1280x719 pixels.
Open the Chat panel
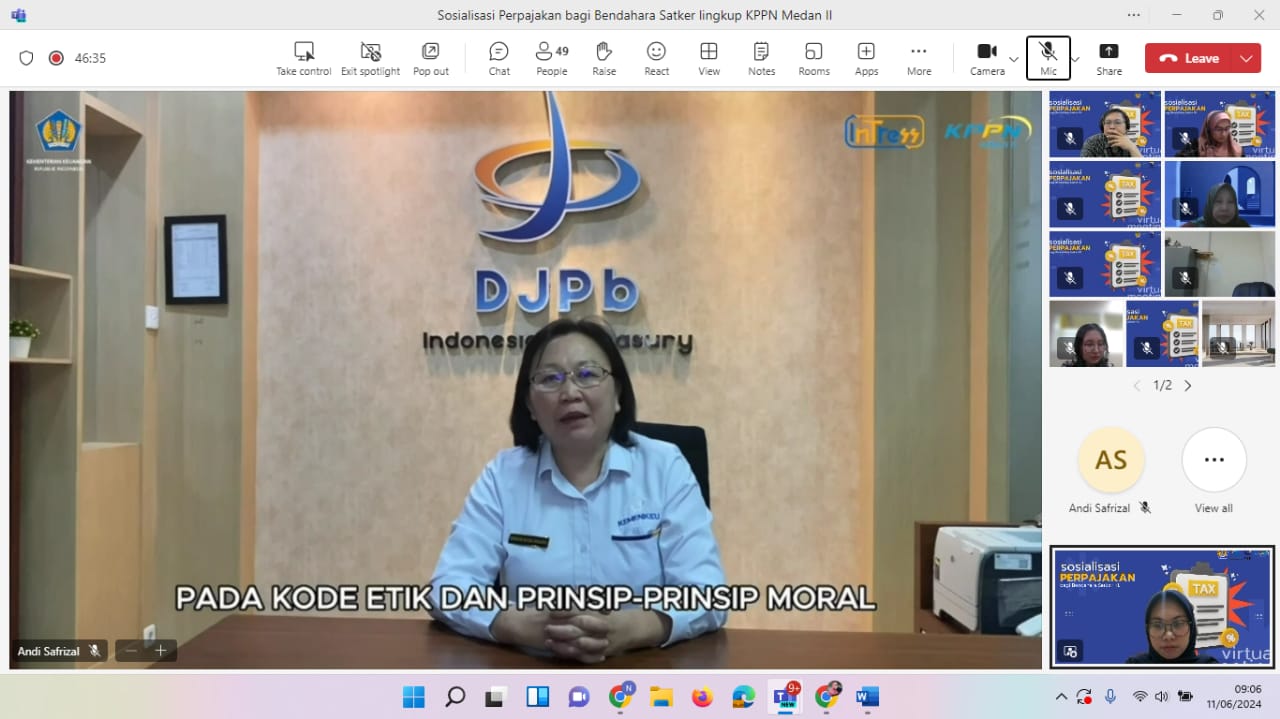tap(499, 58)
